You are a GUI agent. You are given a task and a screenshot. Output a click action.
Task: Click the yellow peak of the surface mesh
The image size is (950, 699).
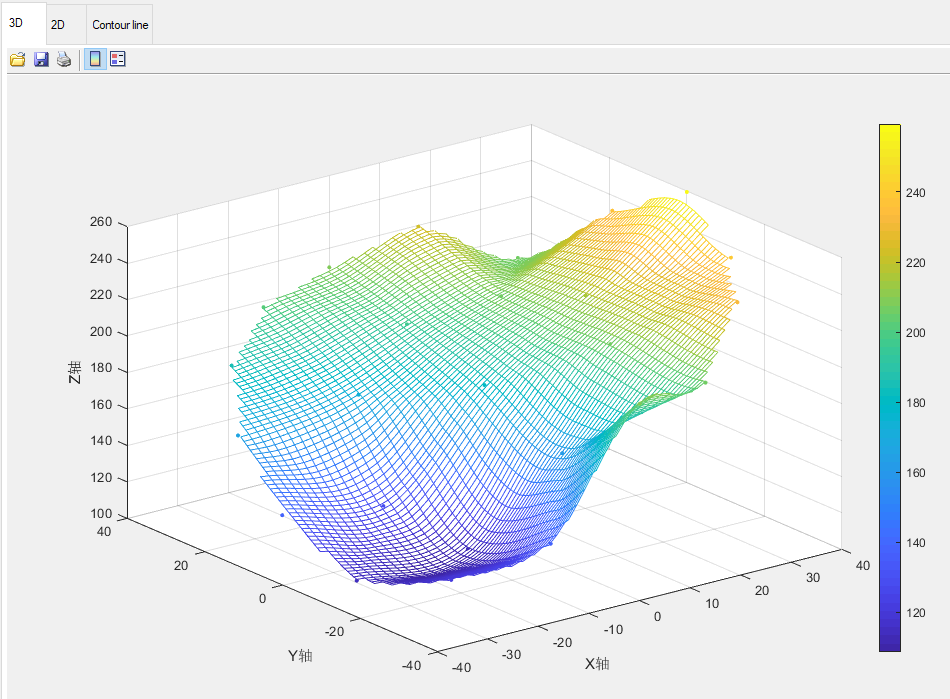pyautogui.click(x=669, y=207)
